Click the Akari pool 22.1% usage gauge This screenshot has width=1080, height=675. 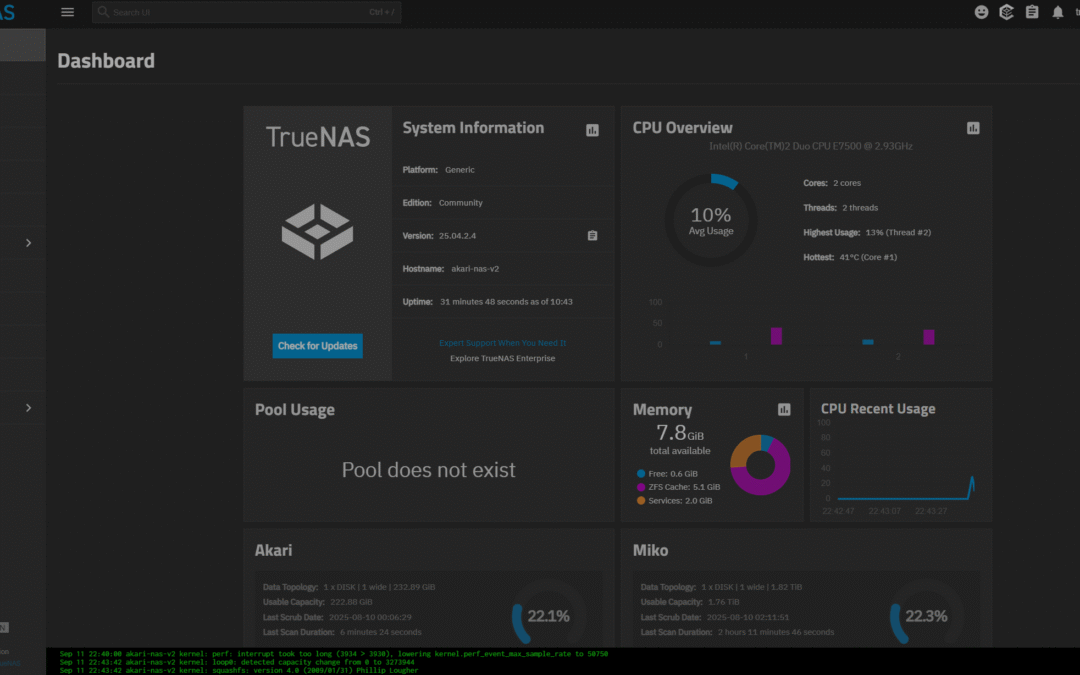click(548, 615)
